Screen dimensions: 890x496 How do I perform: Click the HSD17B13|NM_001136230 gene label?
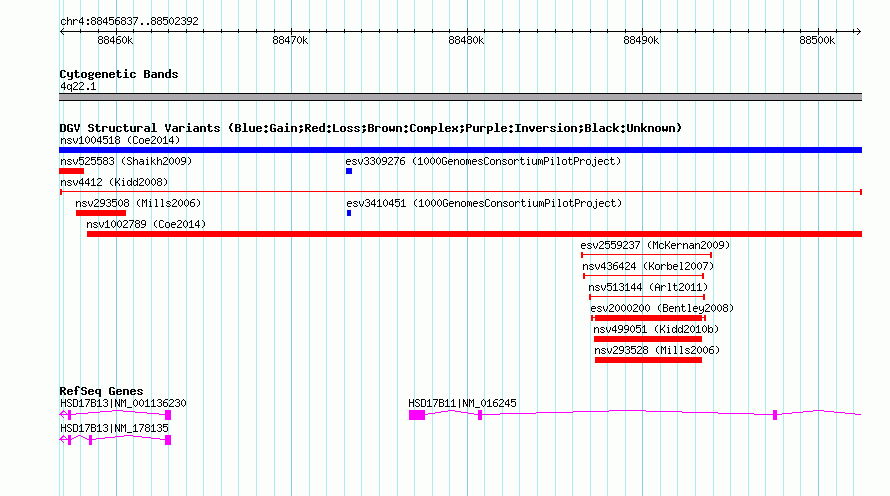pyautogui.click(x=123, y=403)
